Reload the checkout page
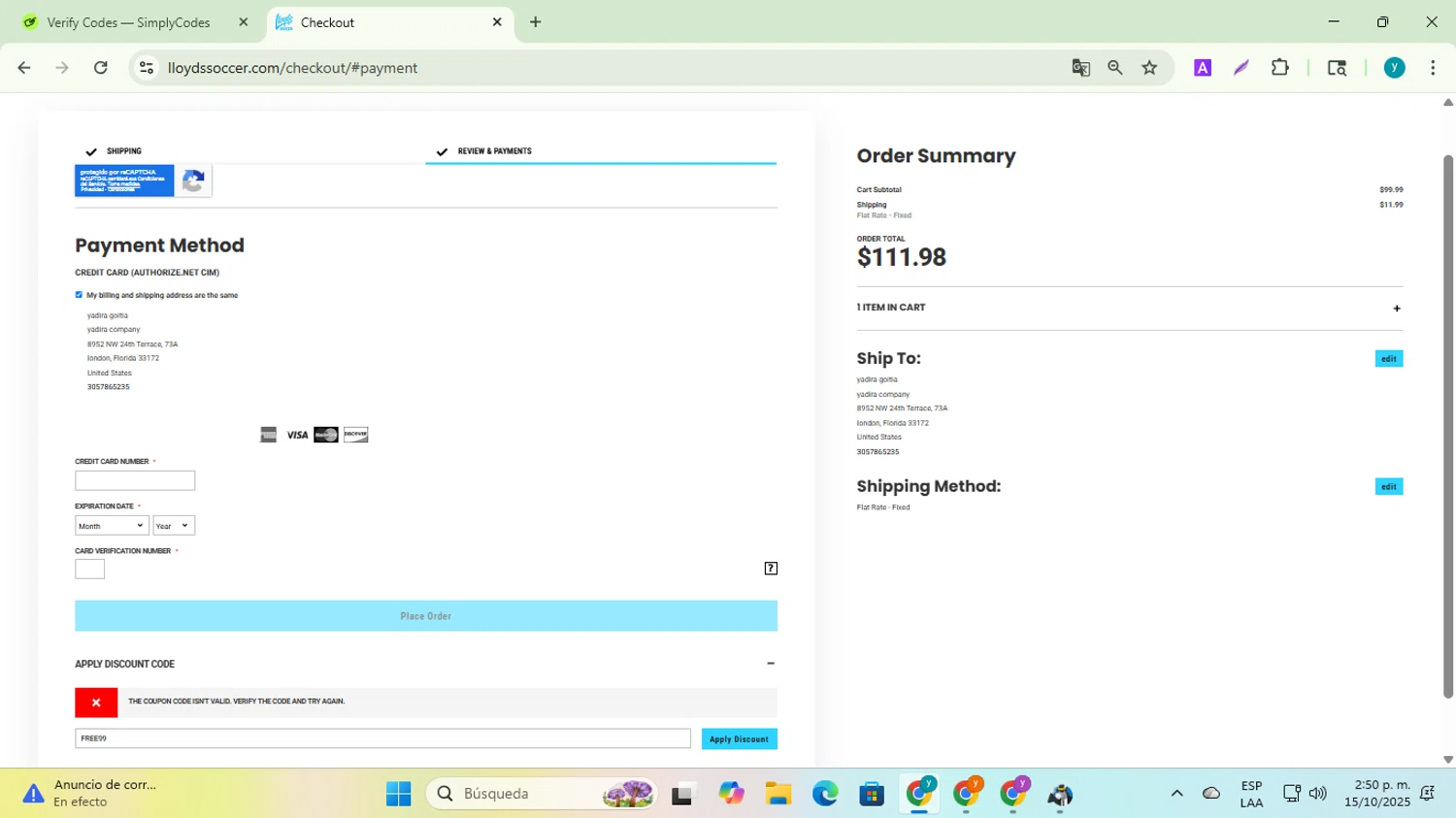The height and width of the screenshot is (818, 1456). (x=101, y=68)
